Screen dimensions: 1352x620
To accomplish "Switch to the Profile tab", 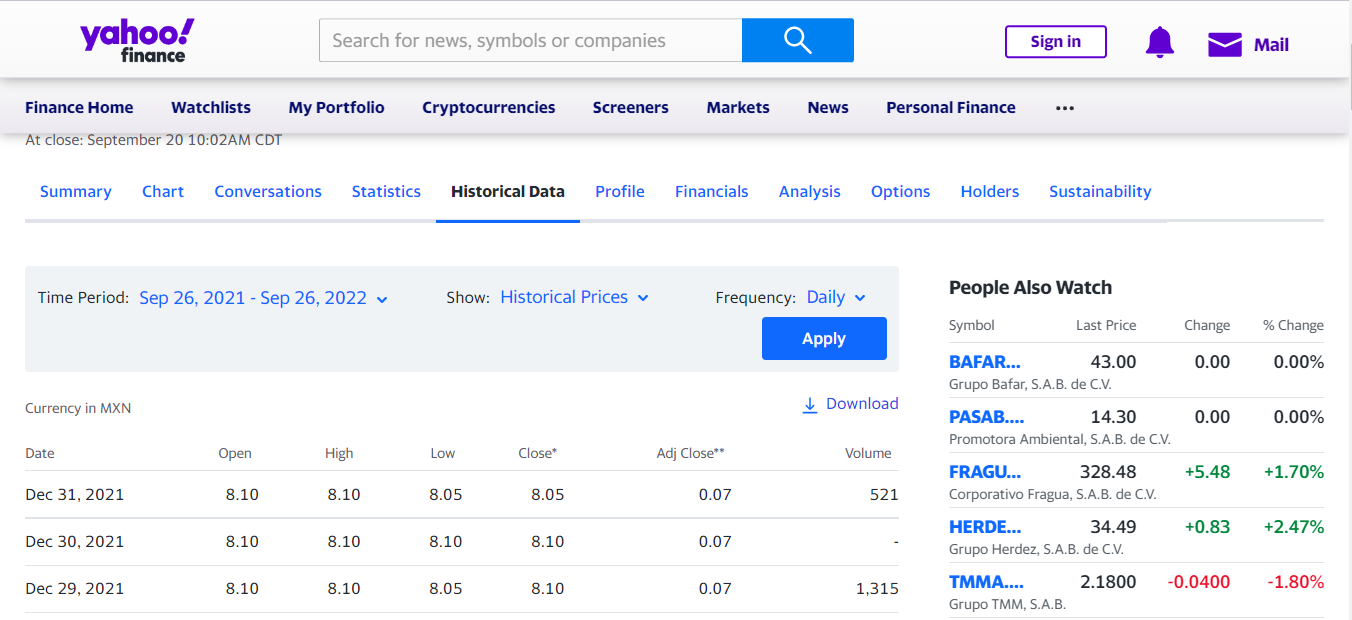I will tap(620, 192).
